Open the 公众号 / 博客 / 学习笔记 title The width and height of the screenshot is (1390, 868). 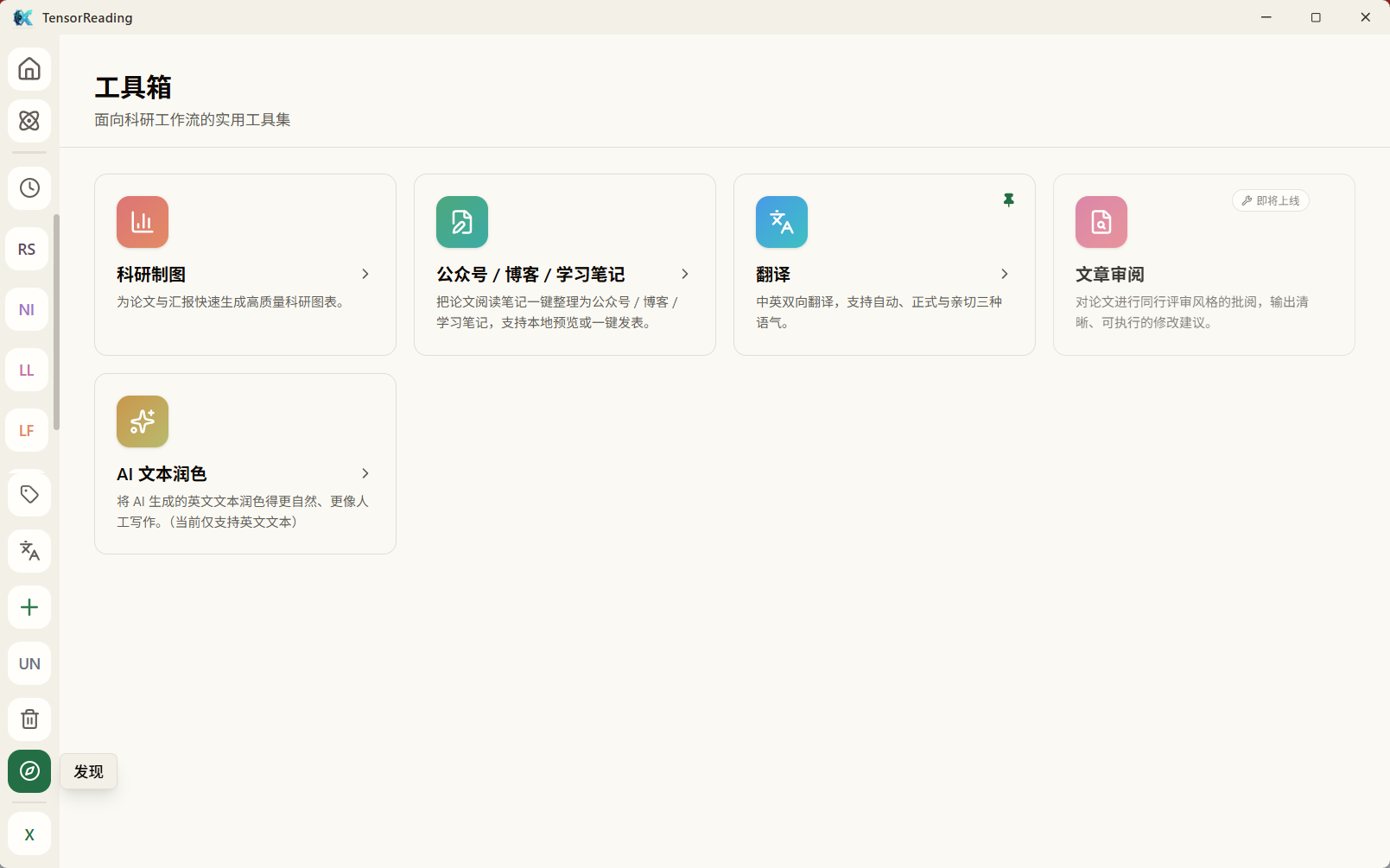coord(530,275)
